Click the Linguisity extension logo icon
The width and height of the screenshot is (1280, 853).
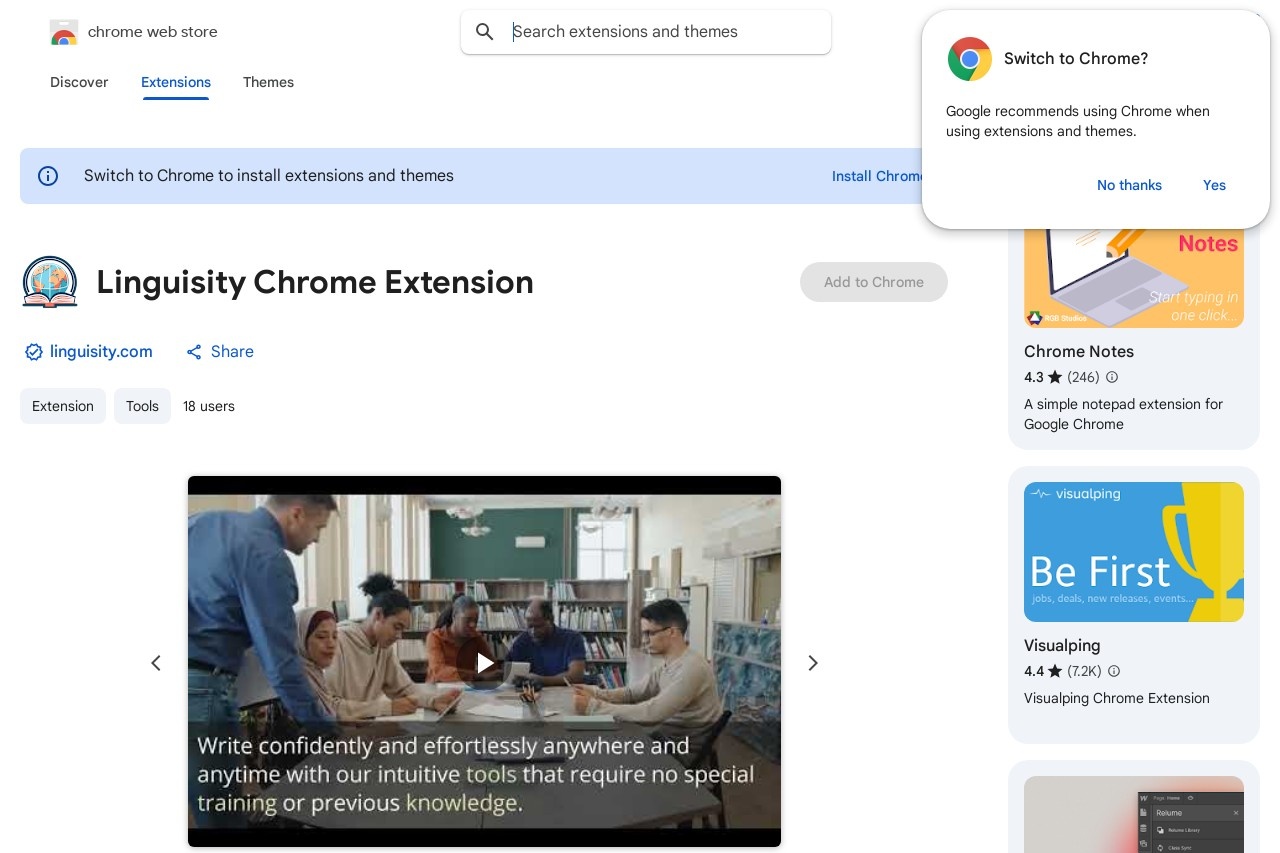50,282
